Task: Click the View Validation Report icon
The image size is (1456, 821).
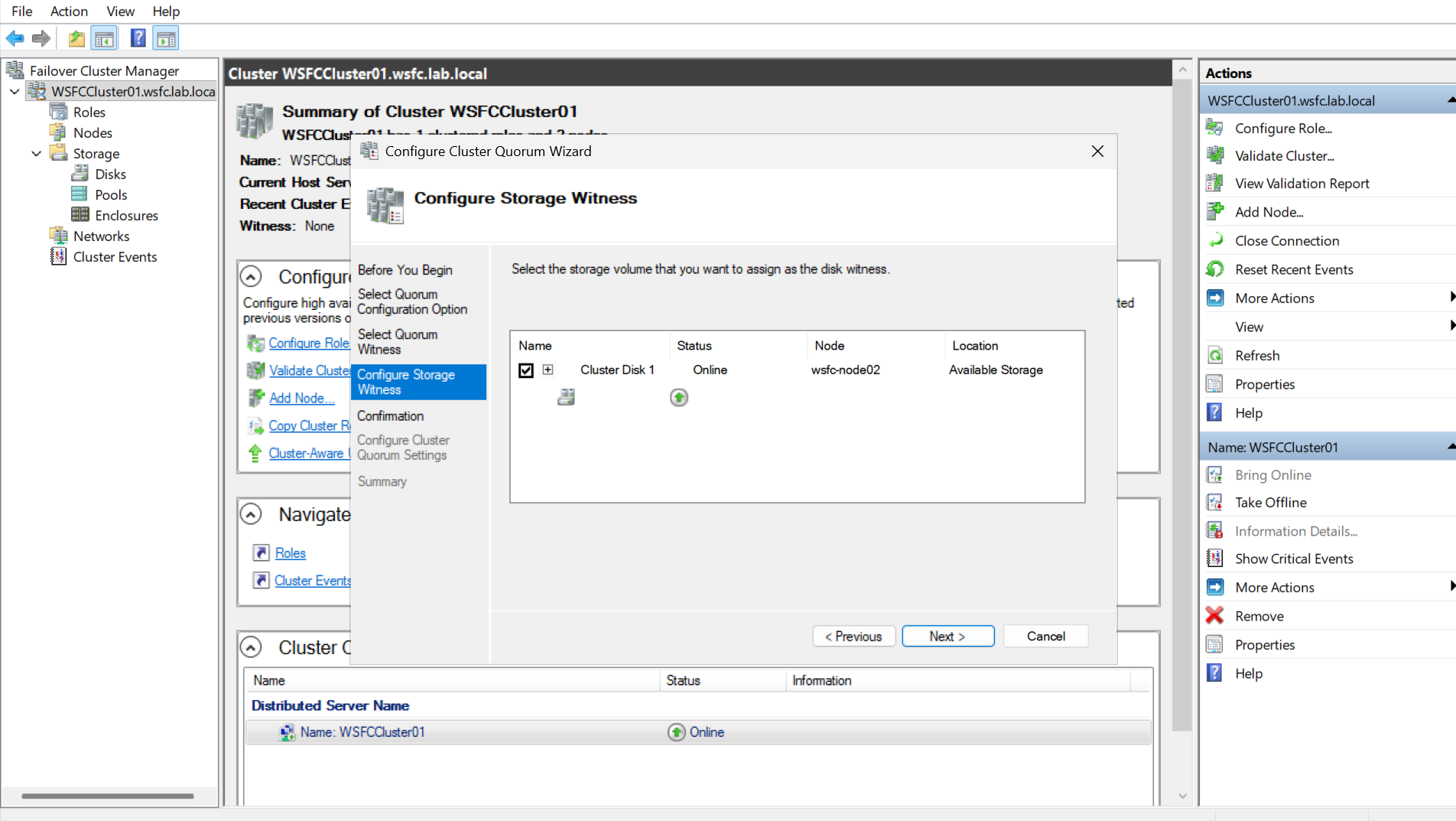Action: click(x=1214, y=183)
